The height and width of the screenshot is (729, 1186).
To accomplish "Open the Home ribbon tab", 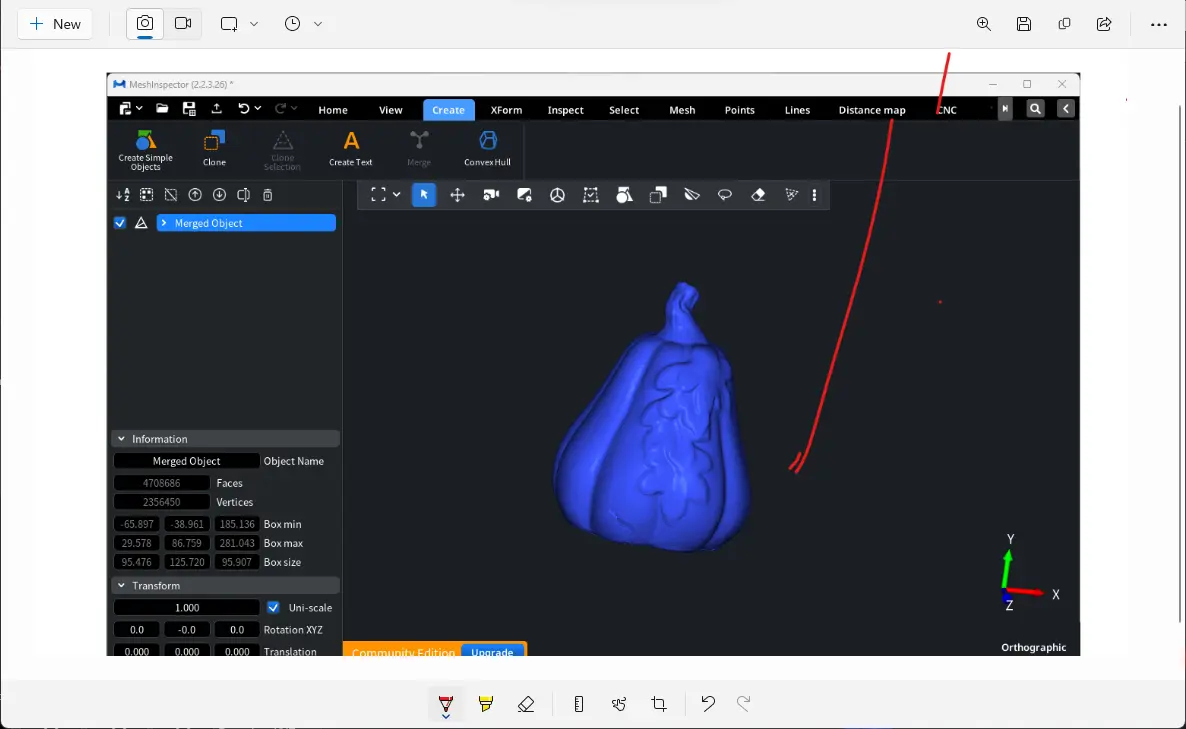I will coord(333,110).
